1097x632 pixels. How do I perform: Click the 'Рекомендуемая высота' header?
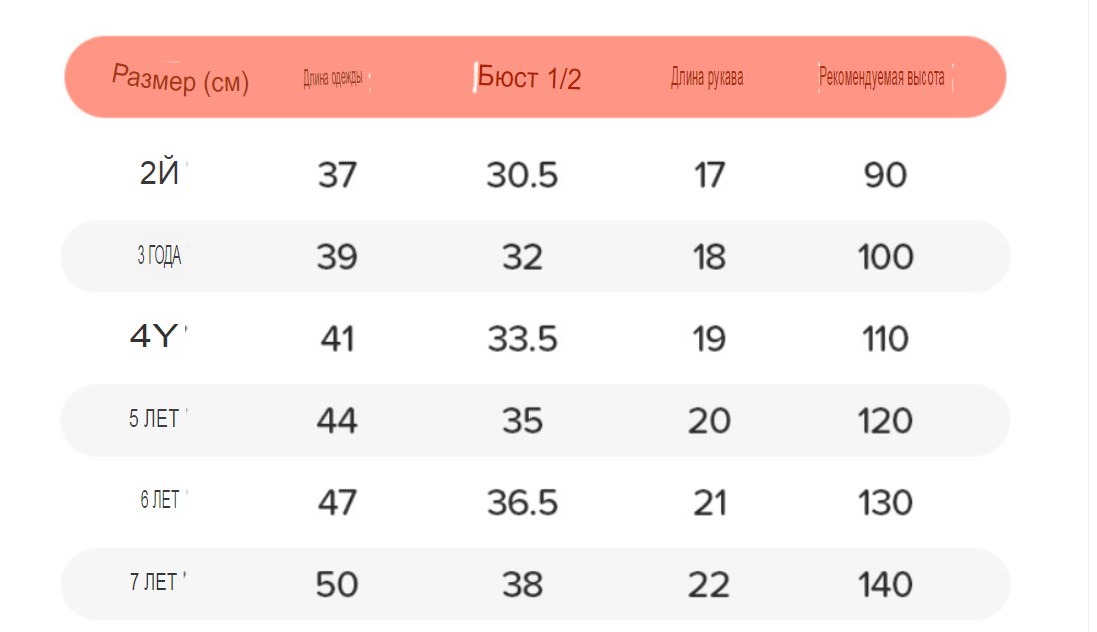click(882, 76)
